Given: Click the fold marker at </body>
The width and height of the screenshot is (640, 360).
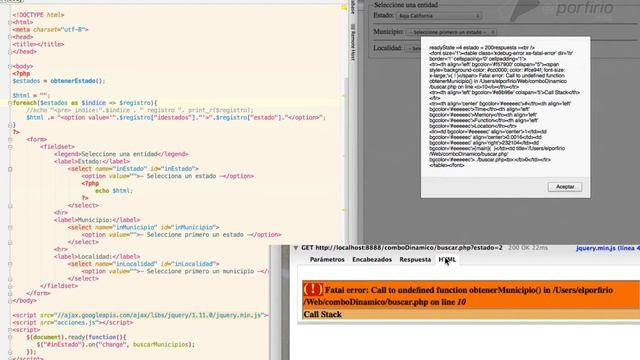Looking at the screenshot, I should tap(10, 301).
